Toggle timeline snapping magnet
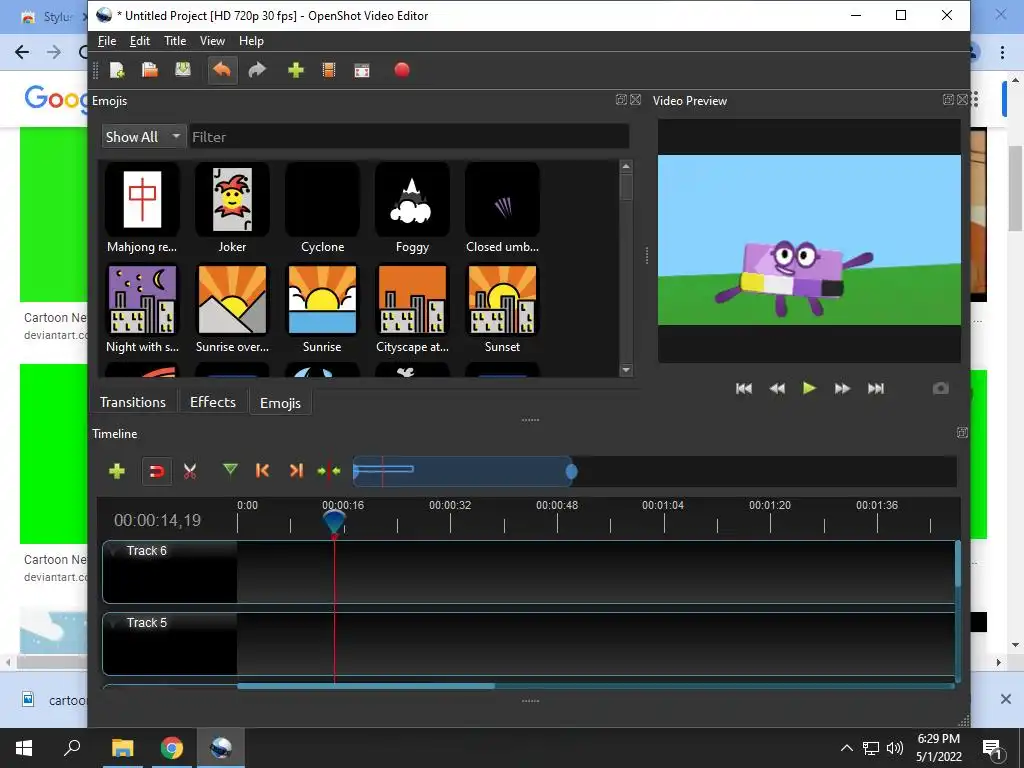The height and width of the screenshot is (768, 1024). [157, 472]
